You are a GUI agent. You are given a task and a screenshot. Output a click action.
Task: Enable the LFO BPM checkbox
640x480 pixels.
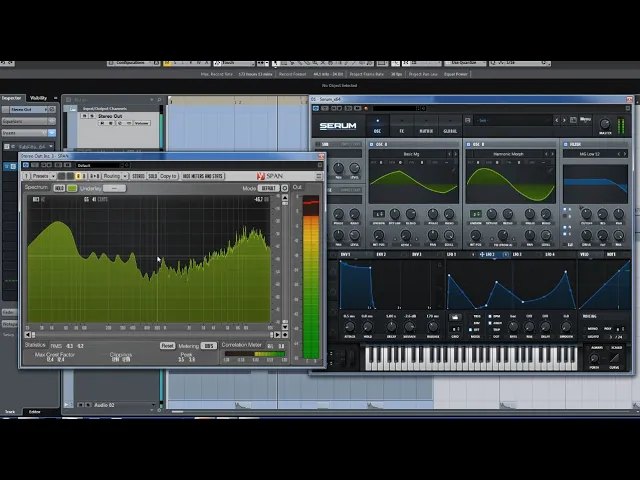490,316
